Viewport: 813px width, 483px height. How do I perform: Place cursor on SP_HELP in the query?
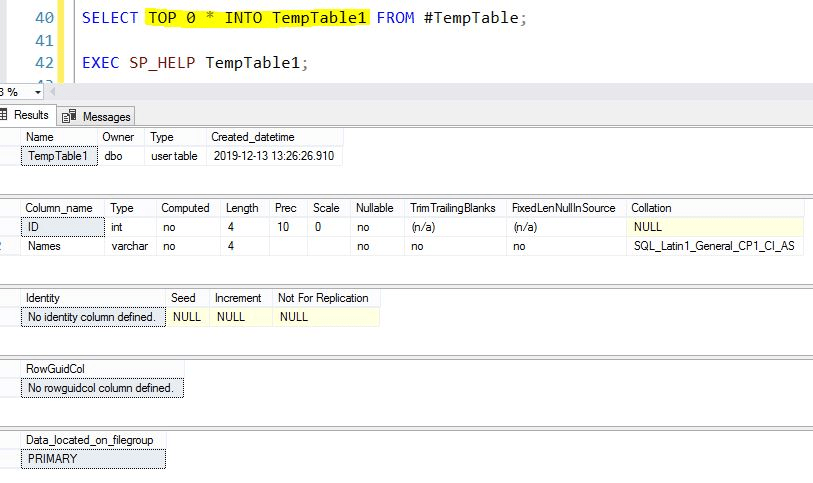pyautogui.click(x=162, y=63)
